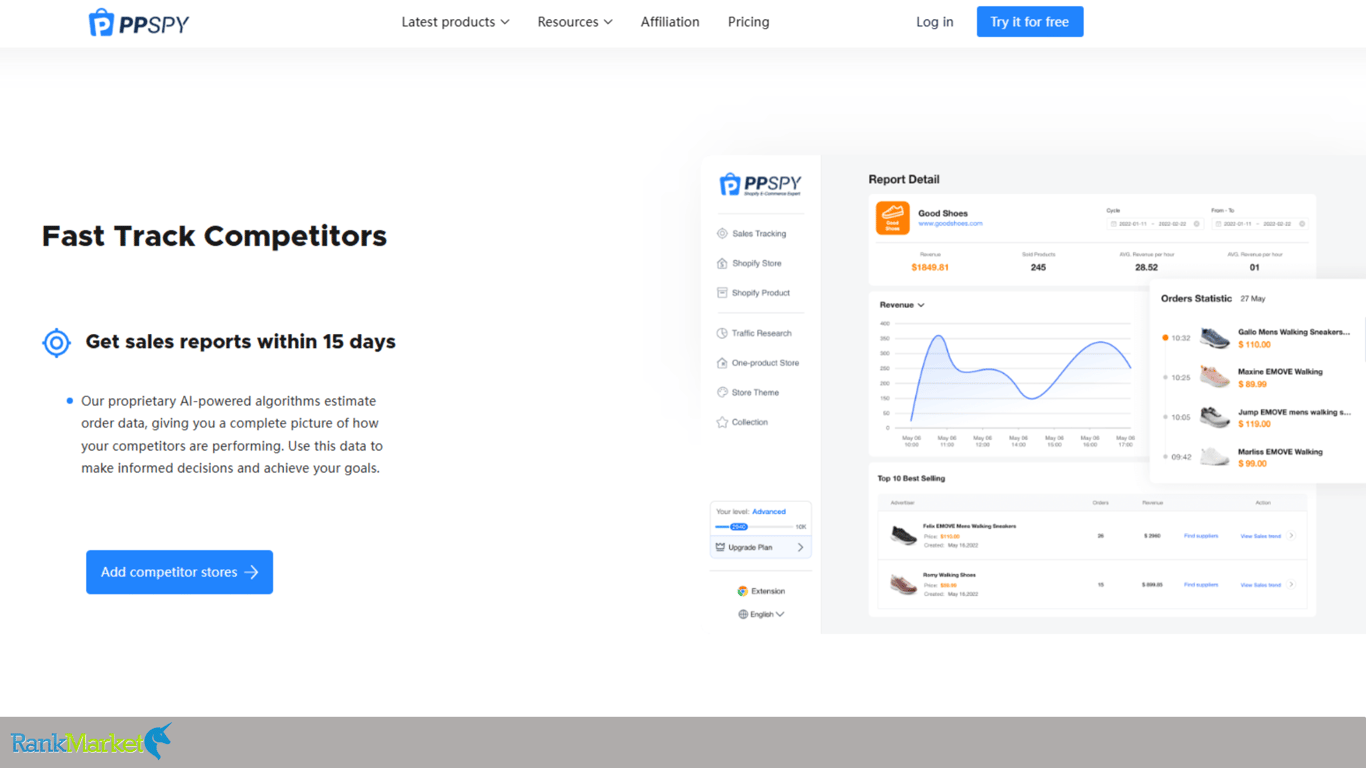Click the Fast Track Competitors heading

tap(214, 236)
